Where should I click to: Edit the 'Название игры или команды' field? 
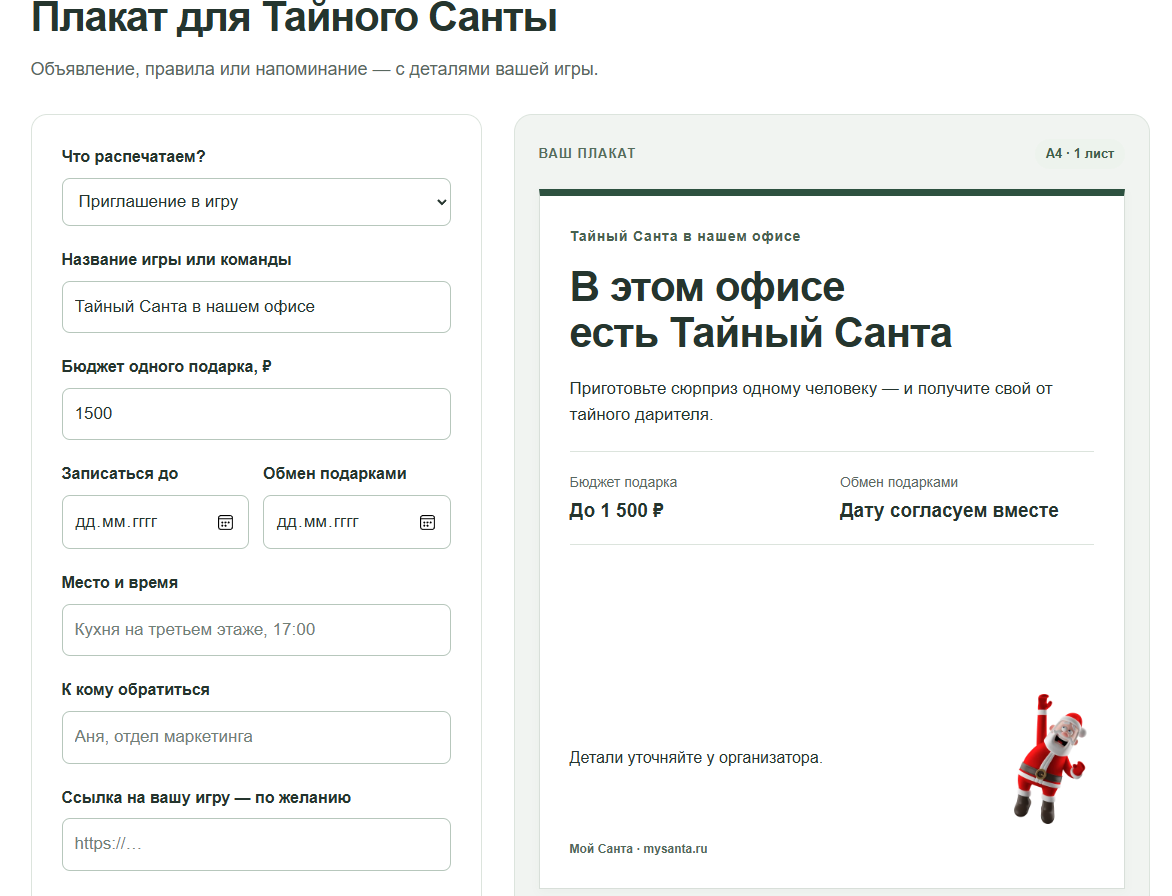[x=256, y=306]
